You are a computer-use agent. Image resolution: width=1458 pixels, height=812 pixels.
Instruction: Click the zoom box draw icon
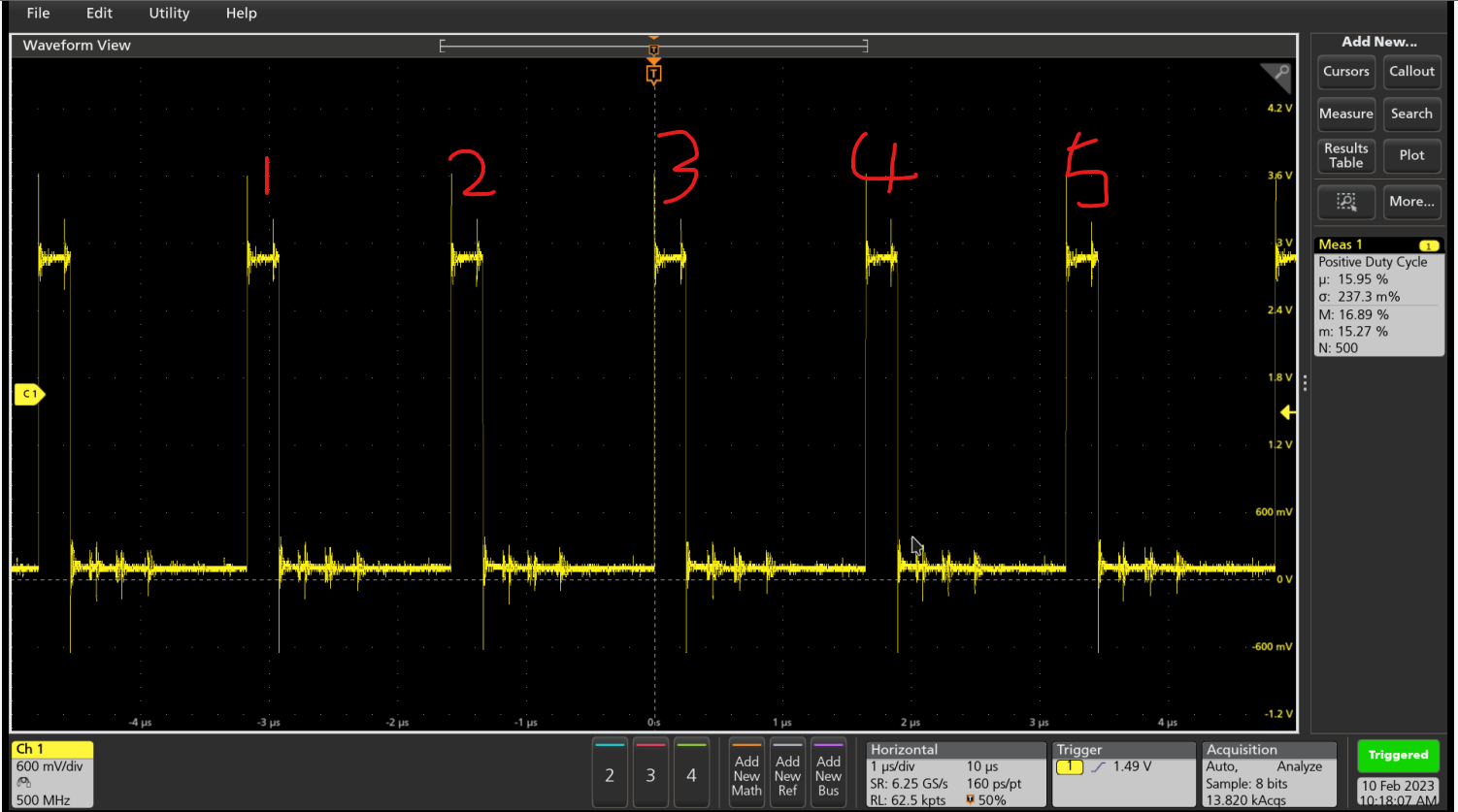click(1346, 202)
